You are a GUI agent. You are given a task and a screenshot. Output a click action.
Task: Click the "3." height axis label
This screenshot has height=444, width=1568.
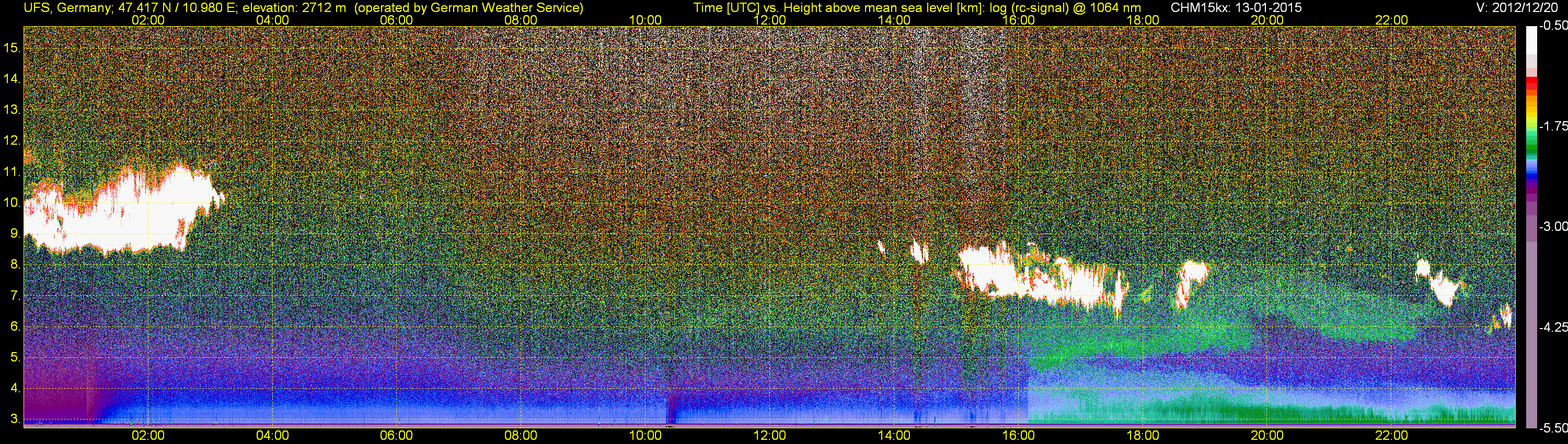(x=15, y=419)
